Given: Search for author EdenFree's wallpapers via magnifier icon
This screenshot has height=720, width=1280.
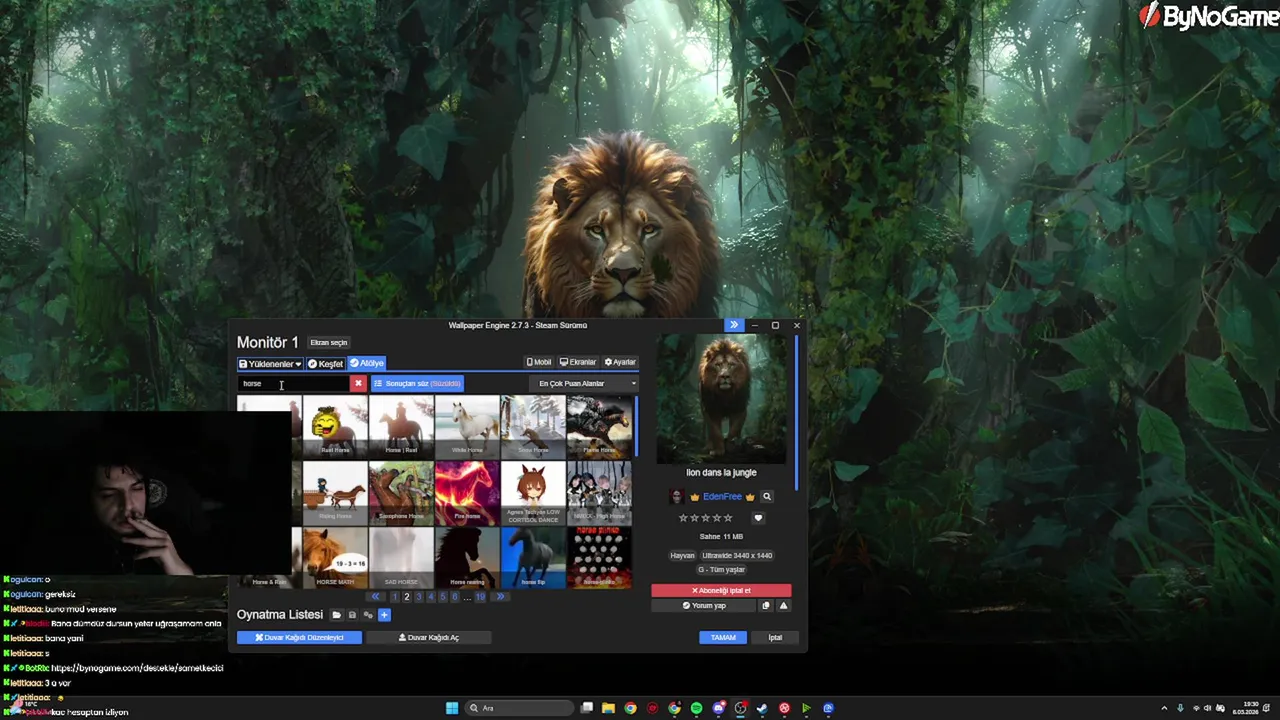Looking at the screenshot, I should (x=767, y=497).
